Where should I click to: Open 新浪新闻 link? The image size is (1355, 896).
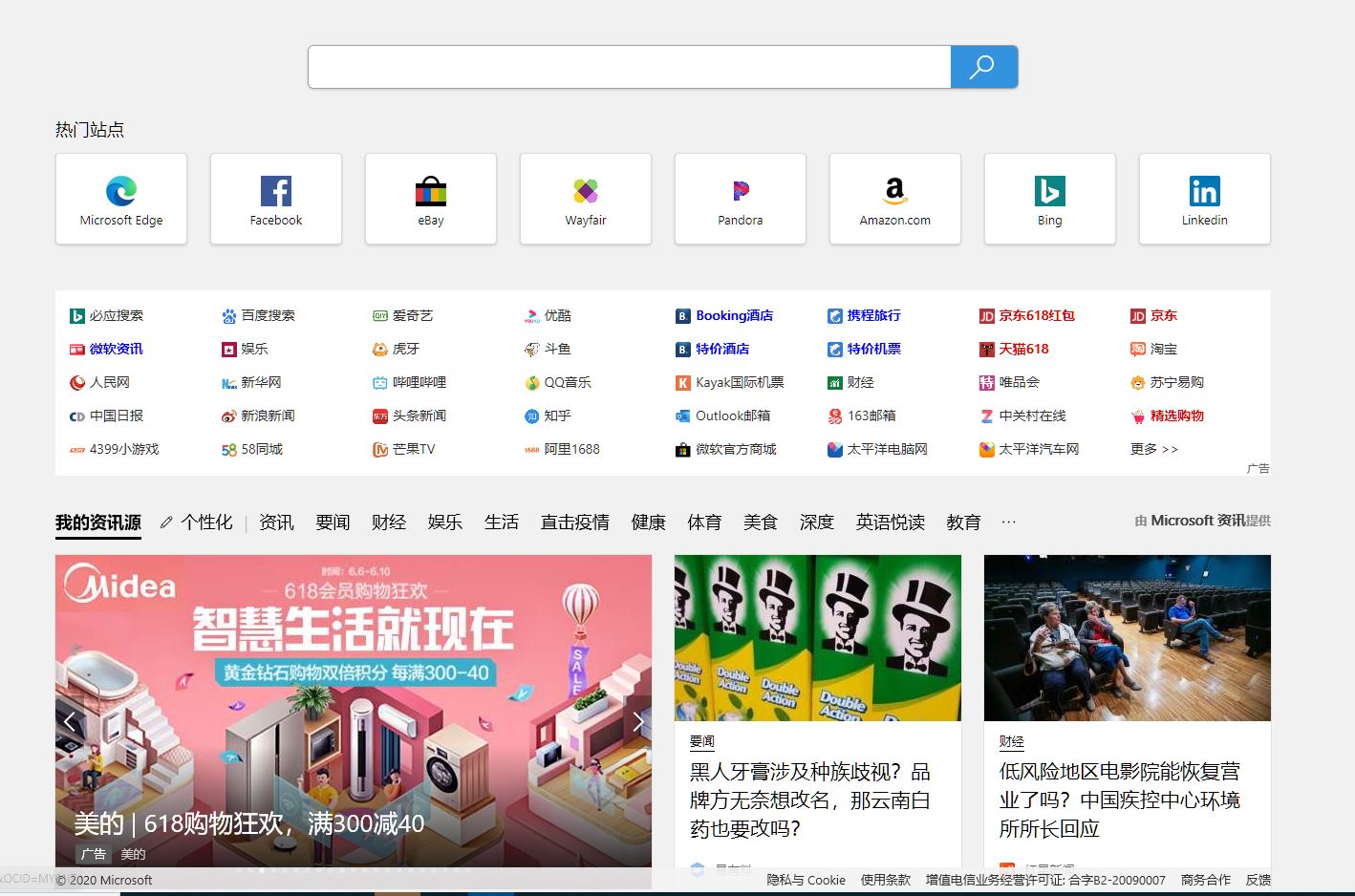point(258,416)
